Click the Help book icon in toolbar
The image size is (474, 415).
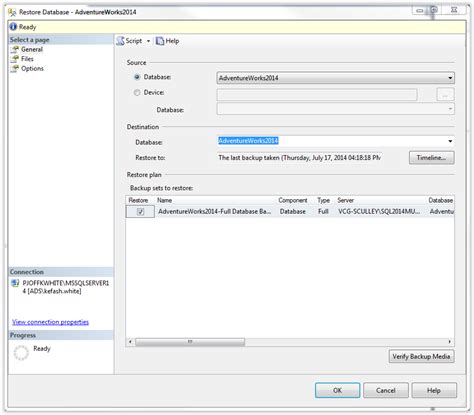click(x=160, y=41)
